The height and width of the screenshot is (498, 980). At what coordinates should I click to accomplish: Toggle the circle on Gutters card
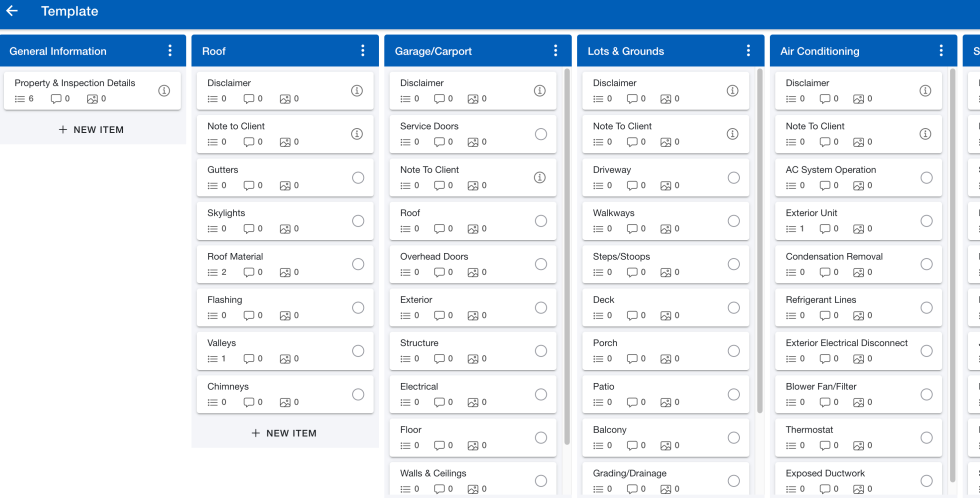[358, 177]
